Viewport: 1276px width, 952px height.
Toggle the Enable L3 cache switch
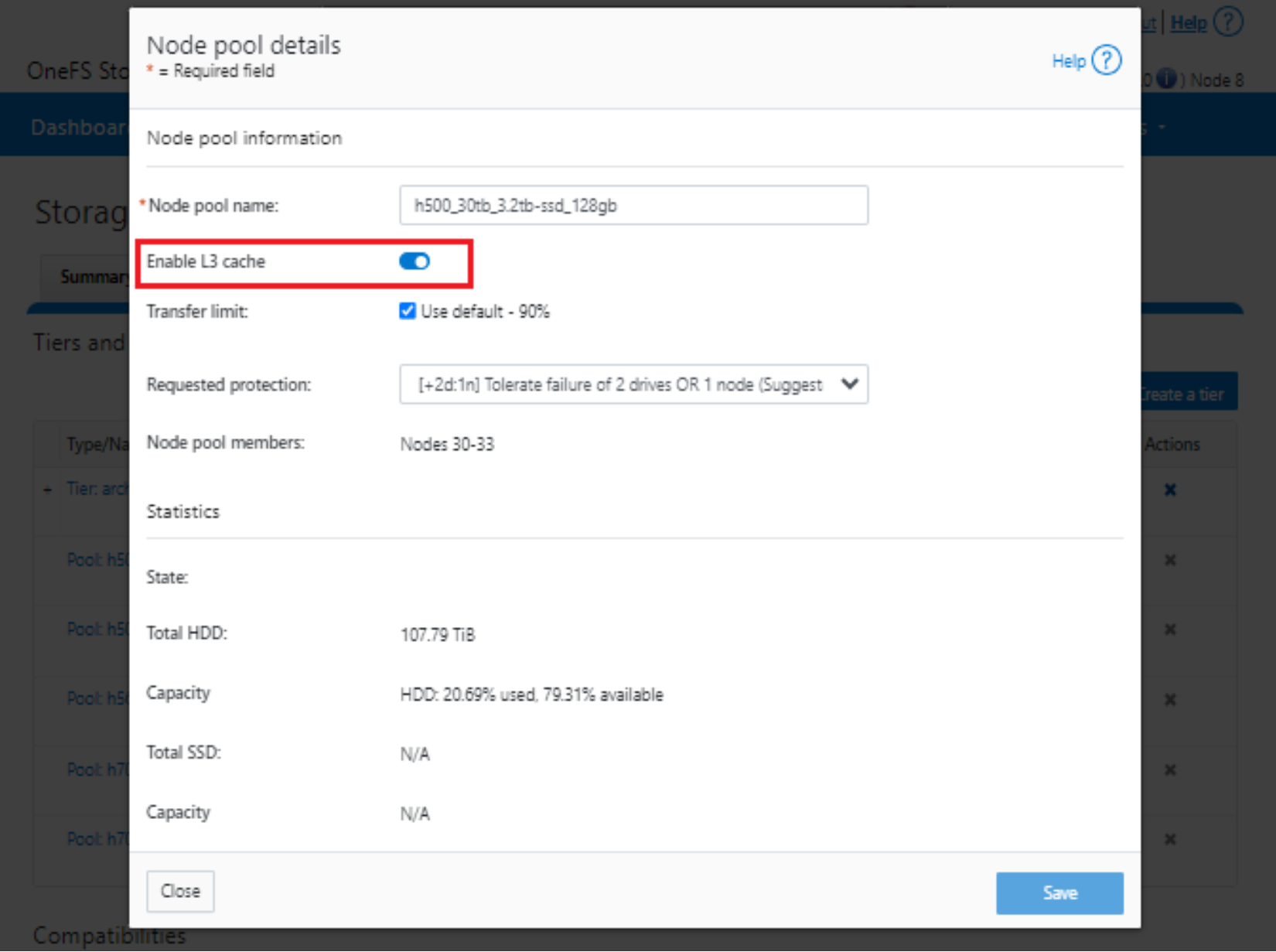[415, 261]
